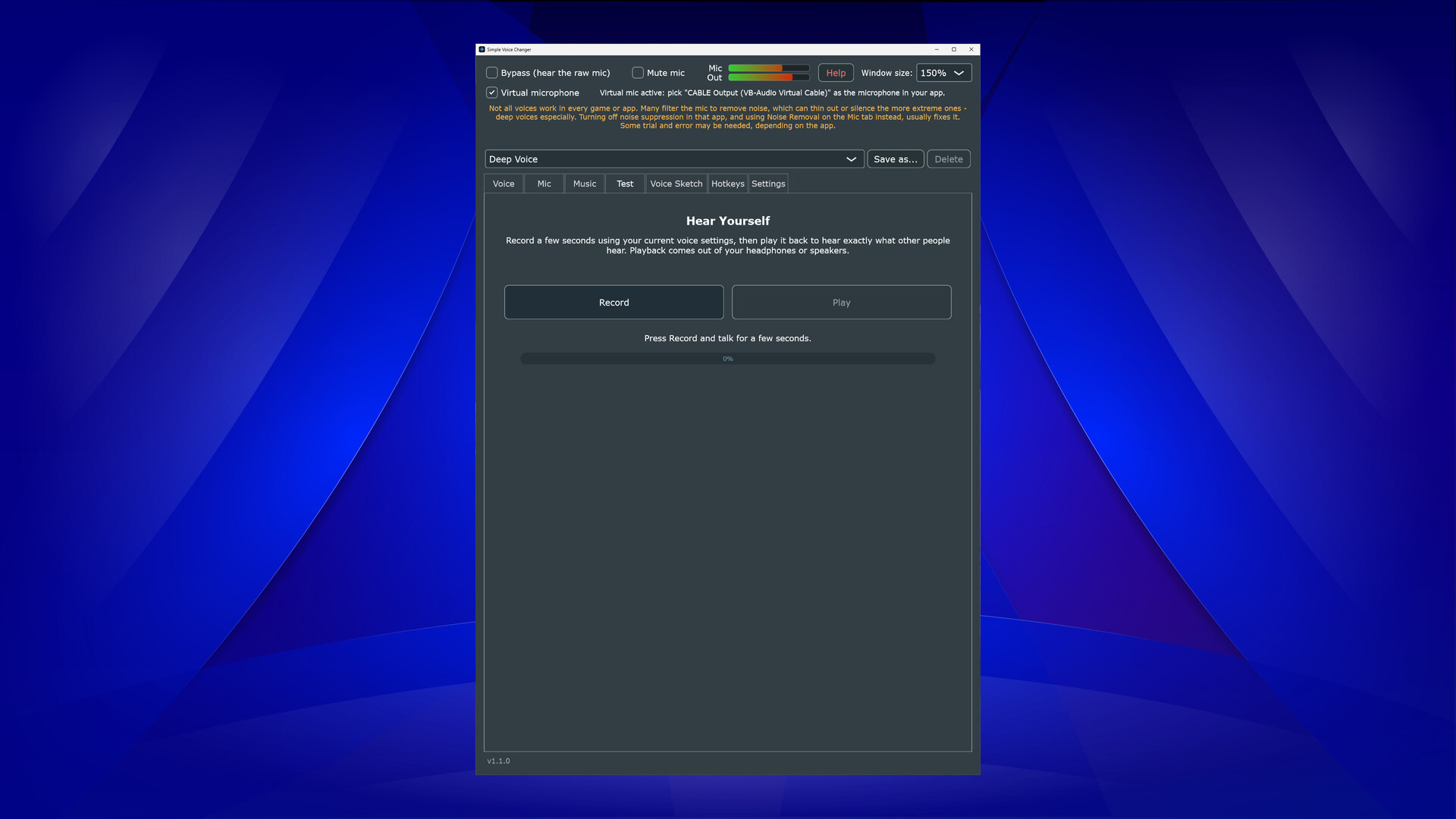Go to the Hotkeys tab
The height and width of the screenshot is (819, 1456).
tap(728, 184)
